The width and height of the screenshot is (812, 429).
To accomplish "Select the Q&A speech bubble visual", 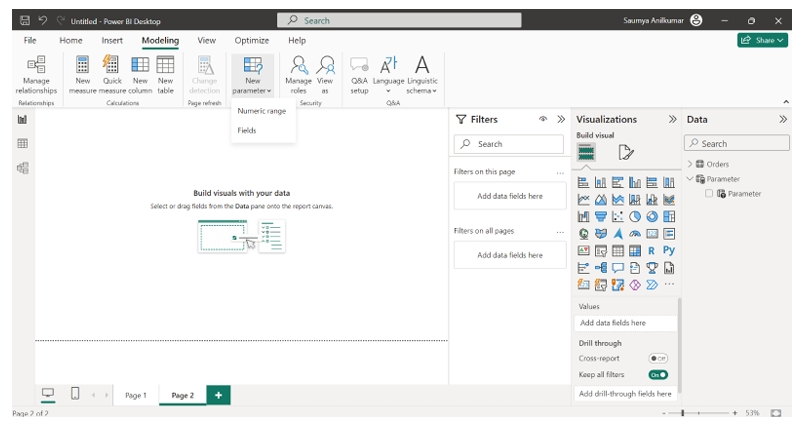I will pyautogui.click(x=617, y=268).
